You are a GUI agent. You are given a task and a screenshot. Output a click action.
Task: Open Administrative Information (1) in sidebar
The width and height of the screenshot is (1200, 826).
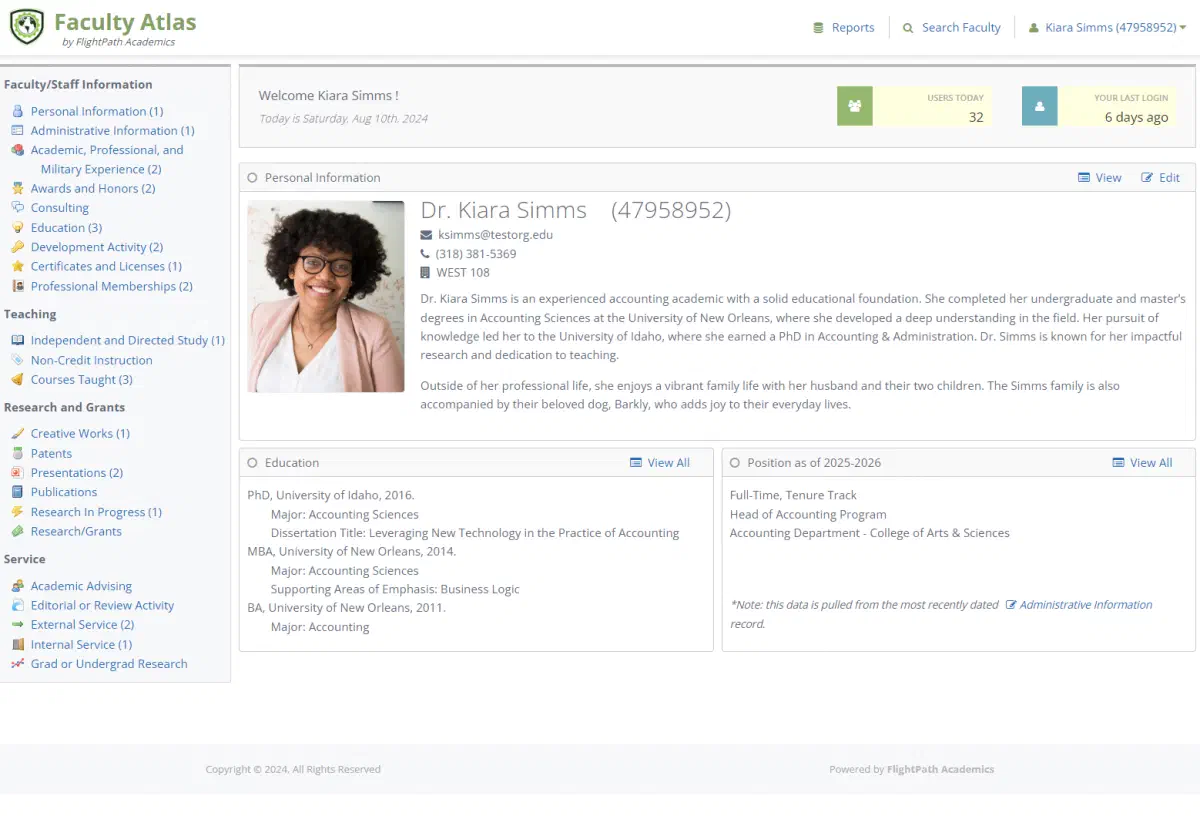(x=113, y=130)
